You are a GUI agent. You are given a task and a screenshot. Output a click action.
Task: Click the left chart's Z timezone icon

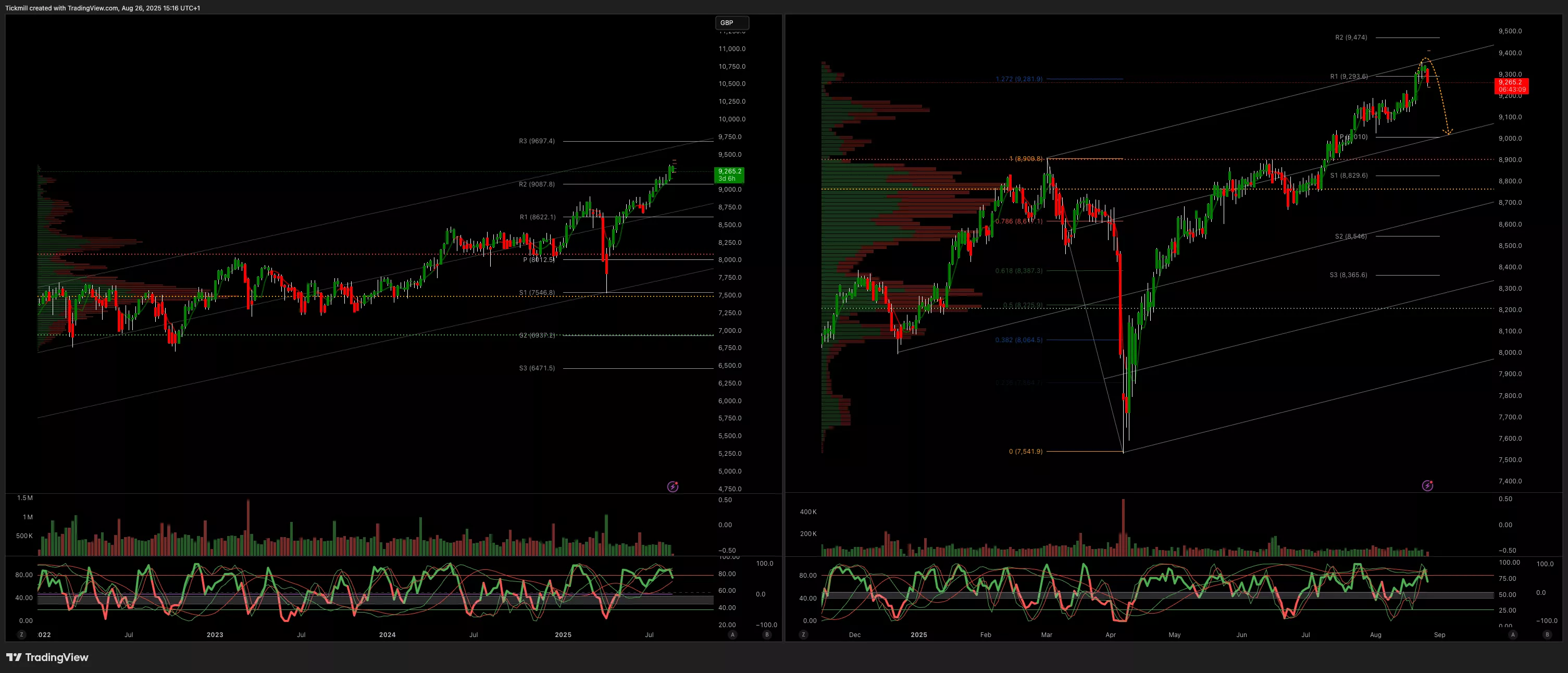[22, 634]
